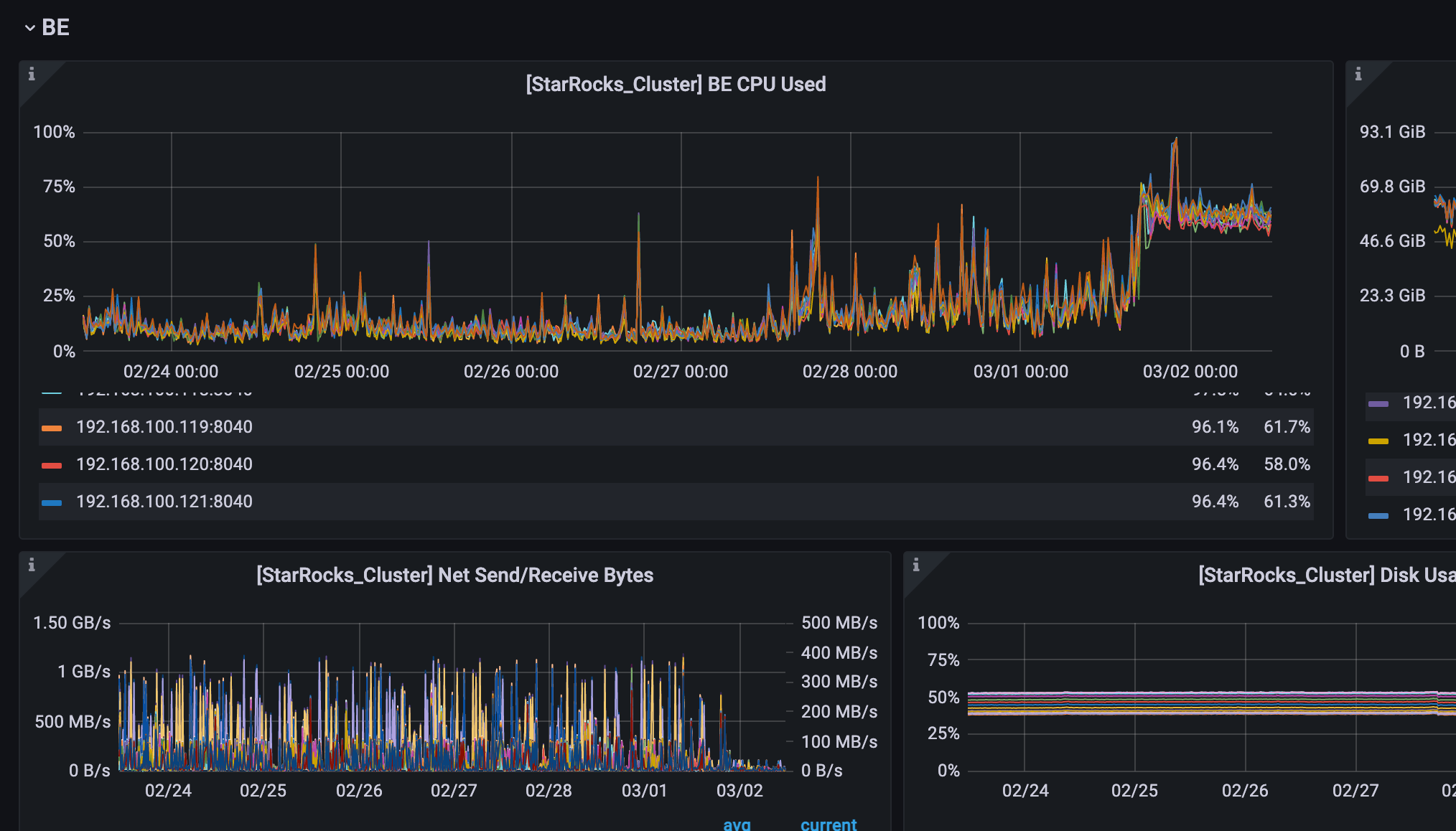
Task: Open the Disk Usage panel title menu
Action: [1325, 575]
